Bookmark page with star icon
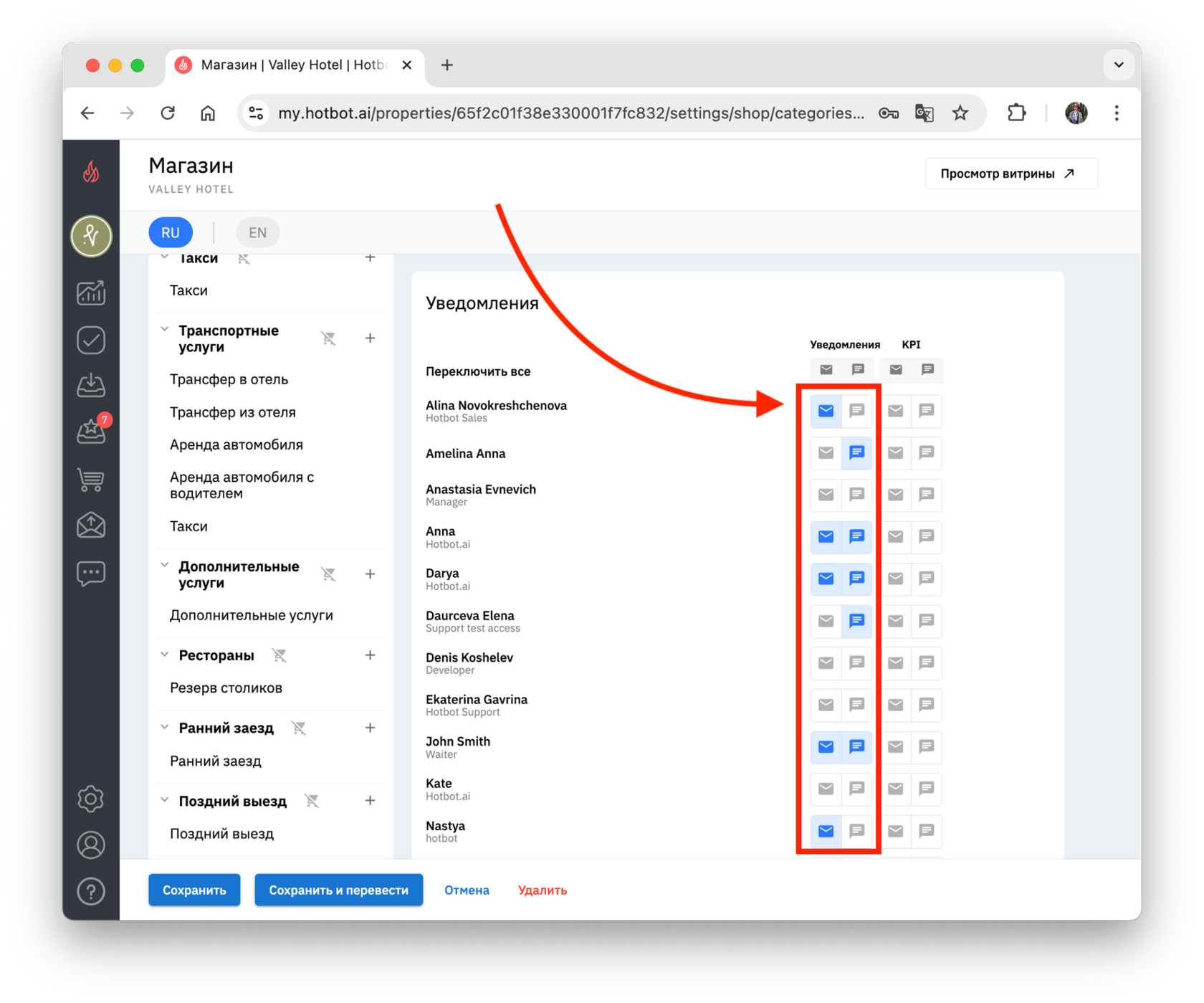The width and height of the screenshot is (1204, 1003). [960, 113]
